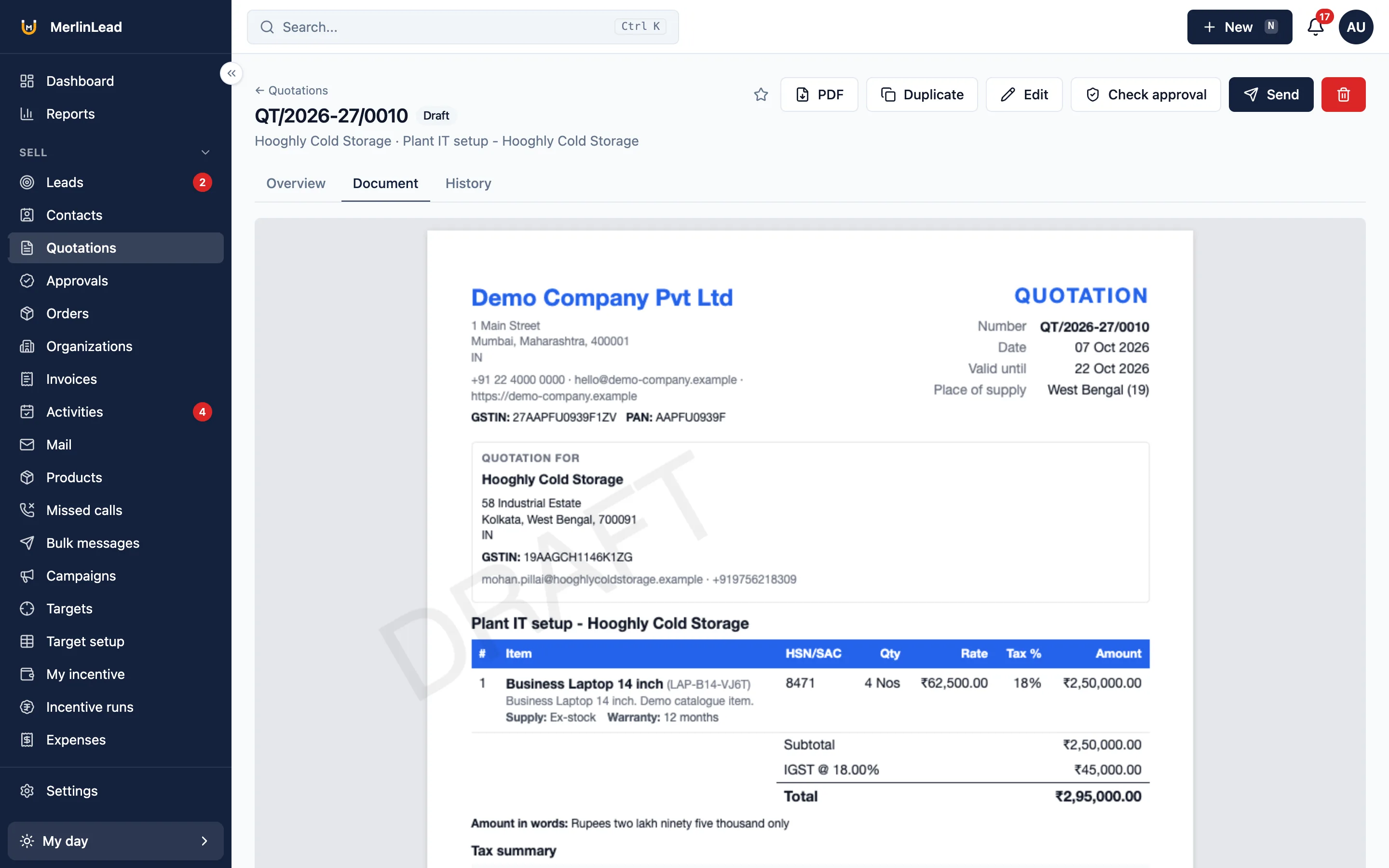Screen dimensions: 1389x868
Task: Open Incentive runs in the sidebar
Action: point(116,706)
